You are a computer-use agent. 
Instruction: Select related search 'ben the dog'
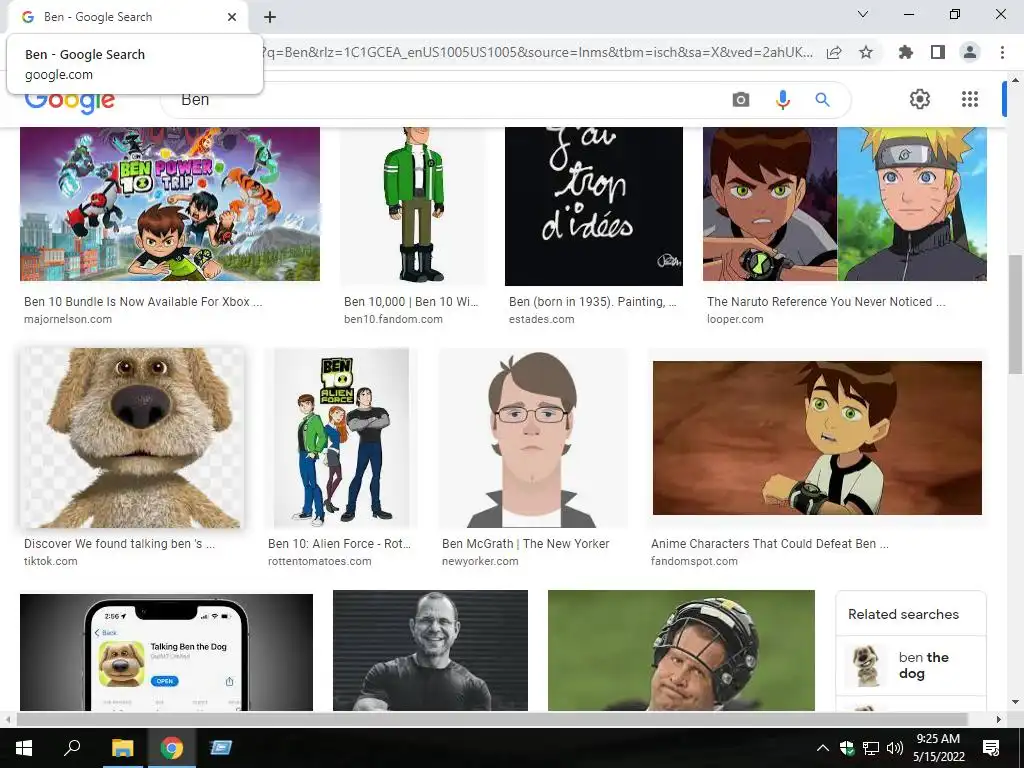click(911, 665)
